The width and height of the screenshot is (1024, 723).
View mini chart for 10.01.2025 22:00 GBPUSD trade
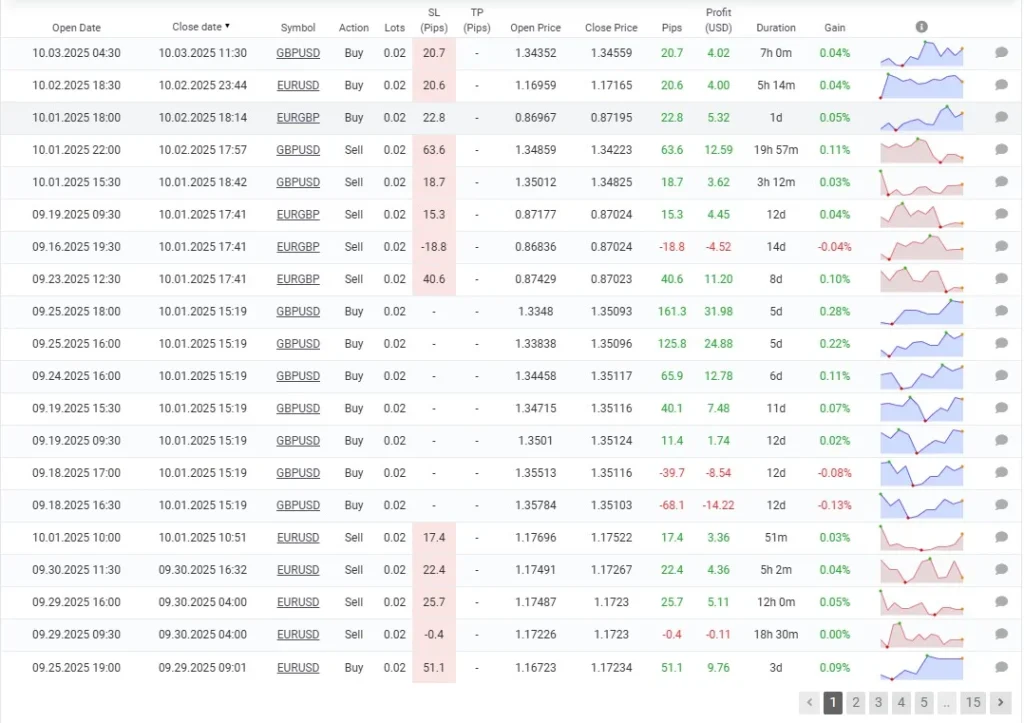click(921, 150)
